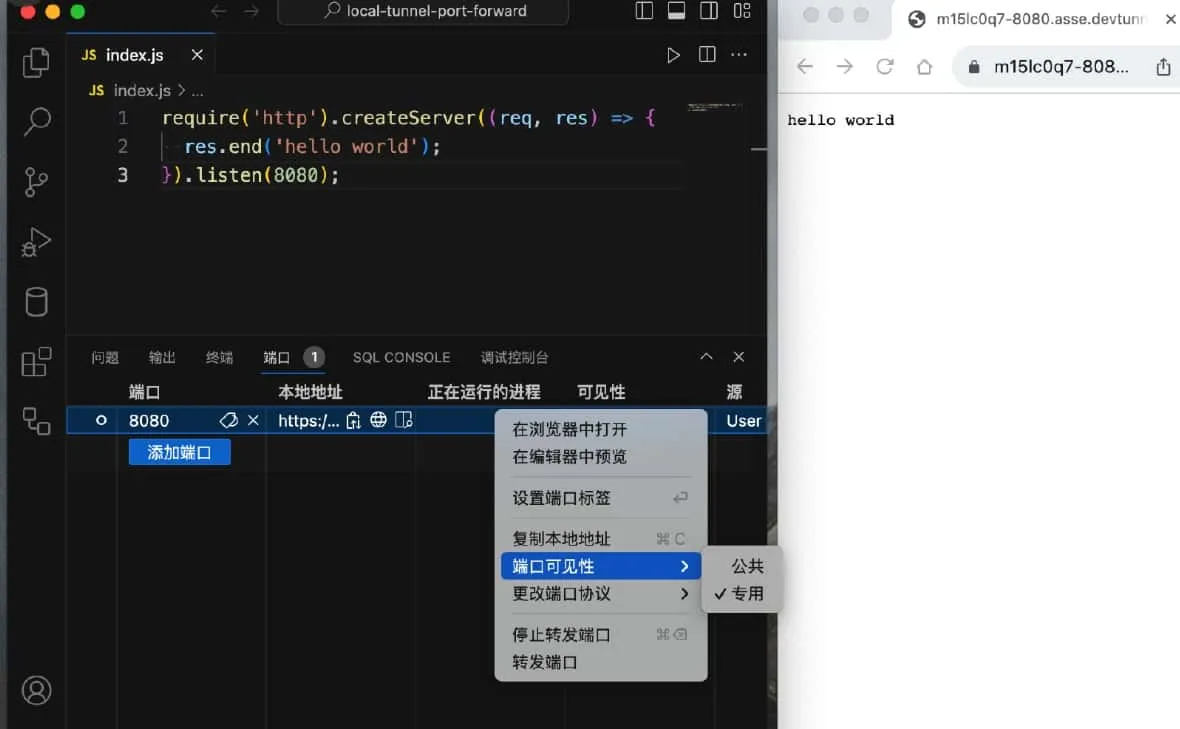
Task: Switch to the 终端 tab
Action: click(x=219, y=357)
